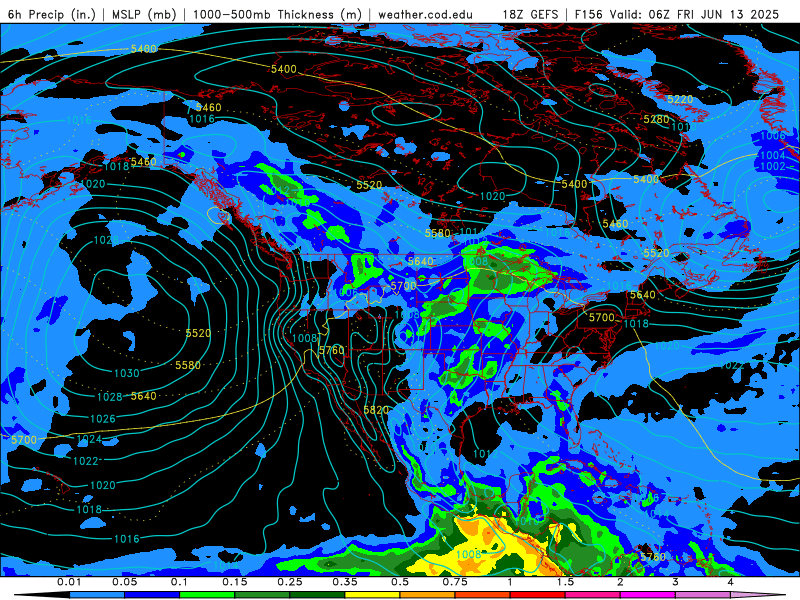800x600 pixels.
Task: Click the bright green 0.1–0.15 legend swatch
Action: pos(207,595)
